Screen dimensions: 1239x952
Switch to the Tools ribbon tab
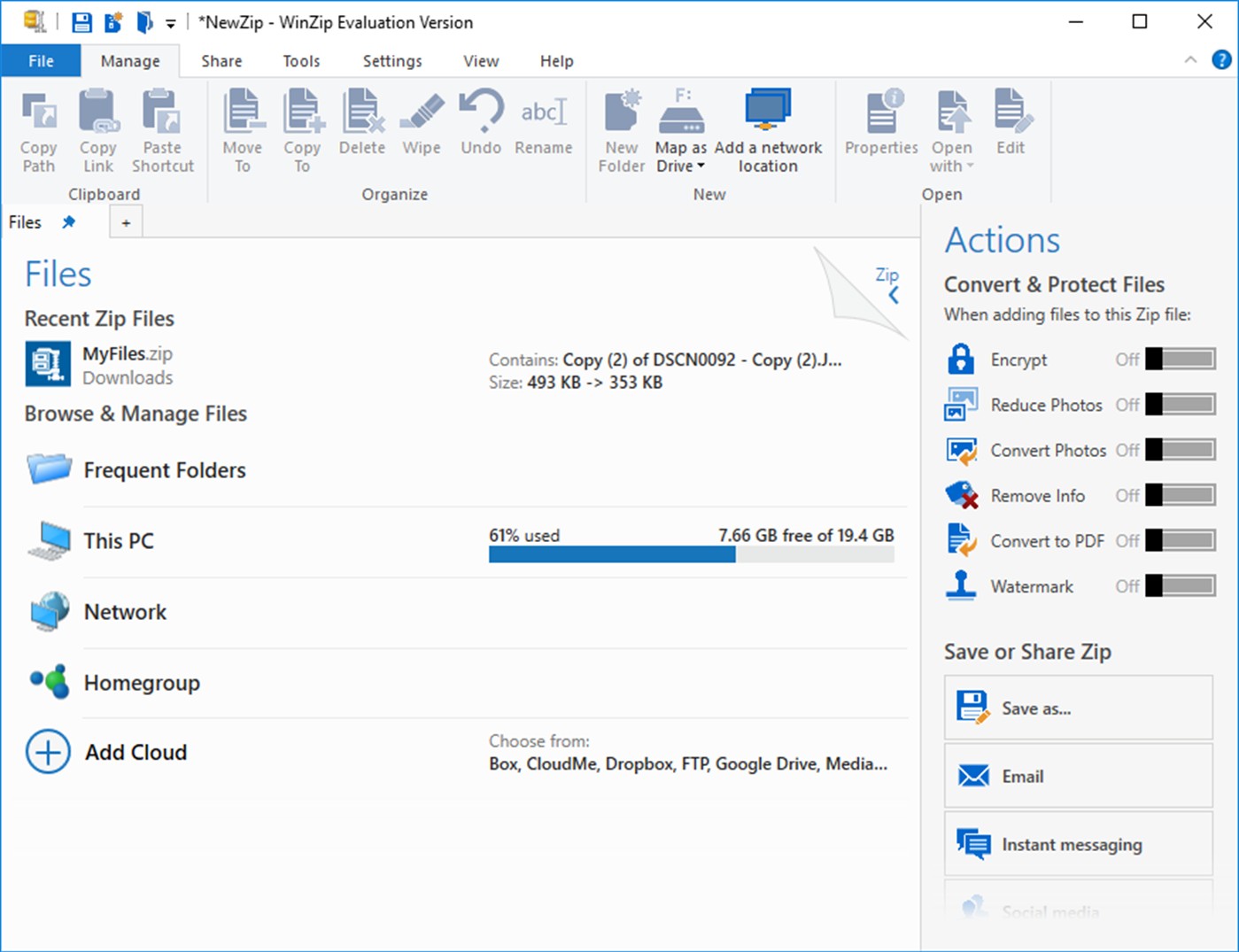(301, 61)
